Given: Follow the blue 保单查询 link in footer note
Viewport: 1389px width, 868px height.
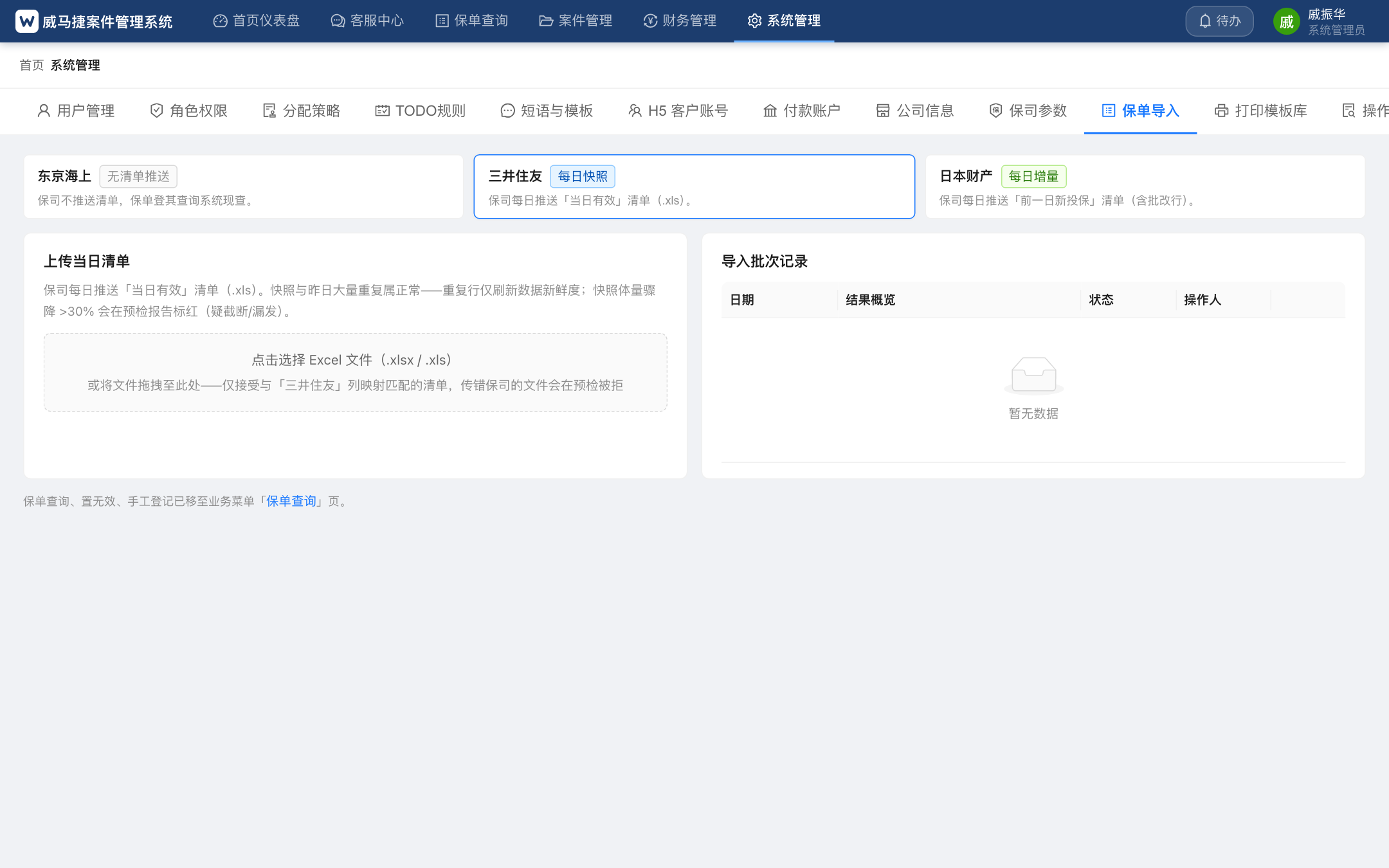Looking at the screenshot, I should coord(291,501).
